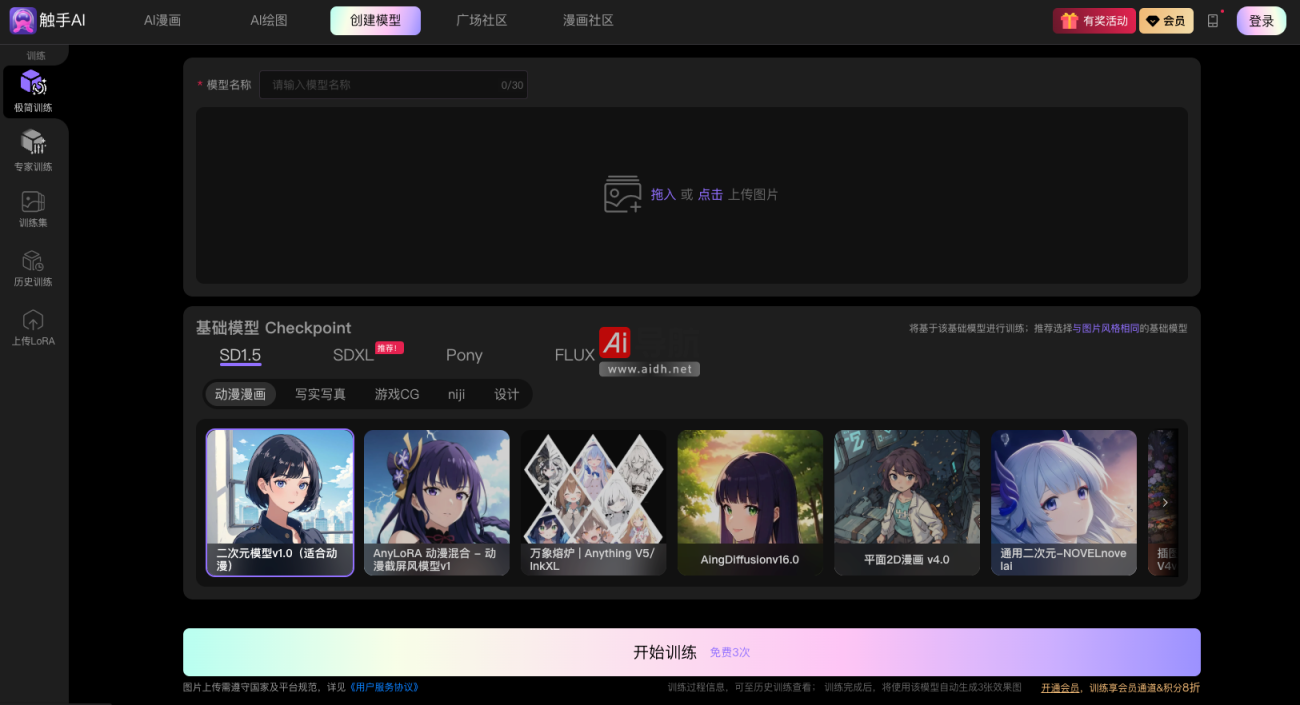This screenshot has width=1300, height=705.
Task: Enable the 写实写真 style filter
Action: pos(320,394)
